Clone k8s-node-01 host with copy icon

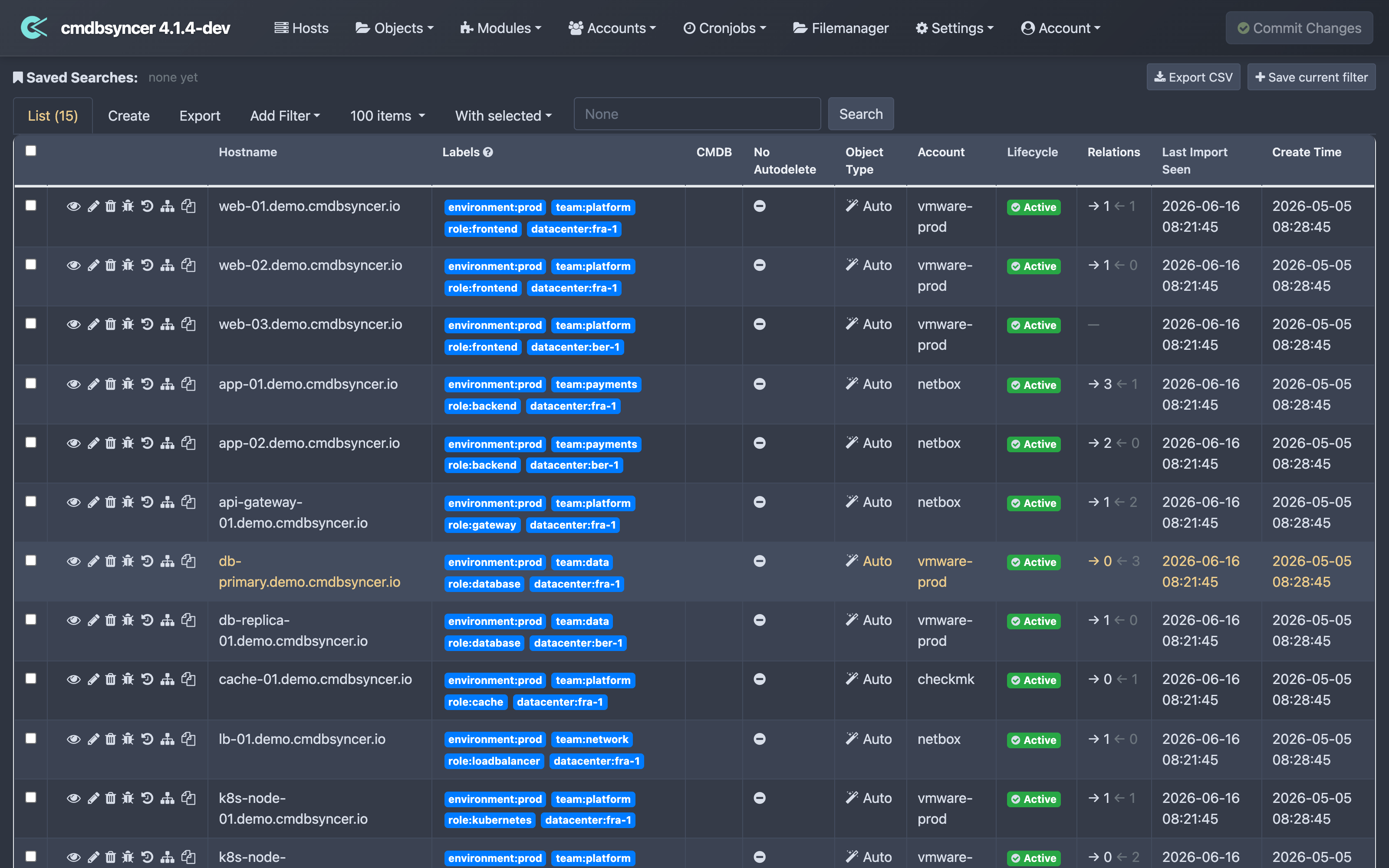188,799
